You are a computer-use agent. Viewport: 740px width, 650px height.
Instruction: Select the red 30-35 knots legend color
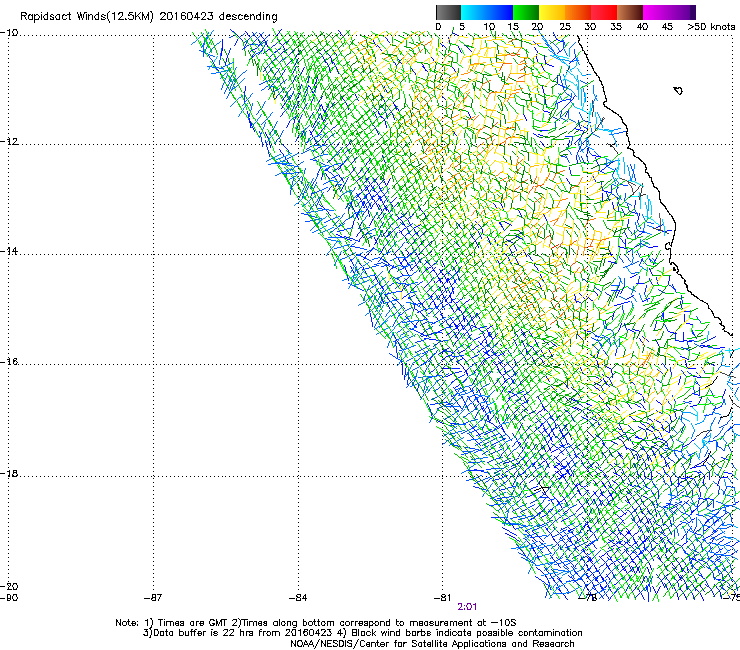click(x=604, y=12)
